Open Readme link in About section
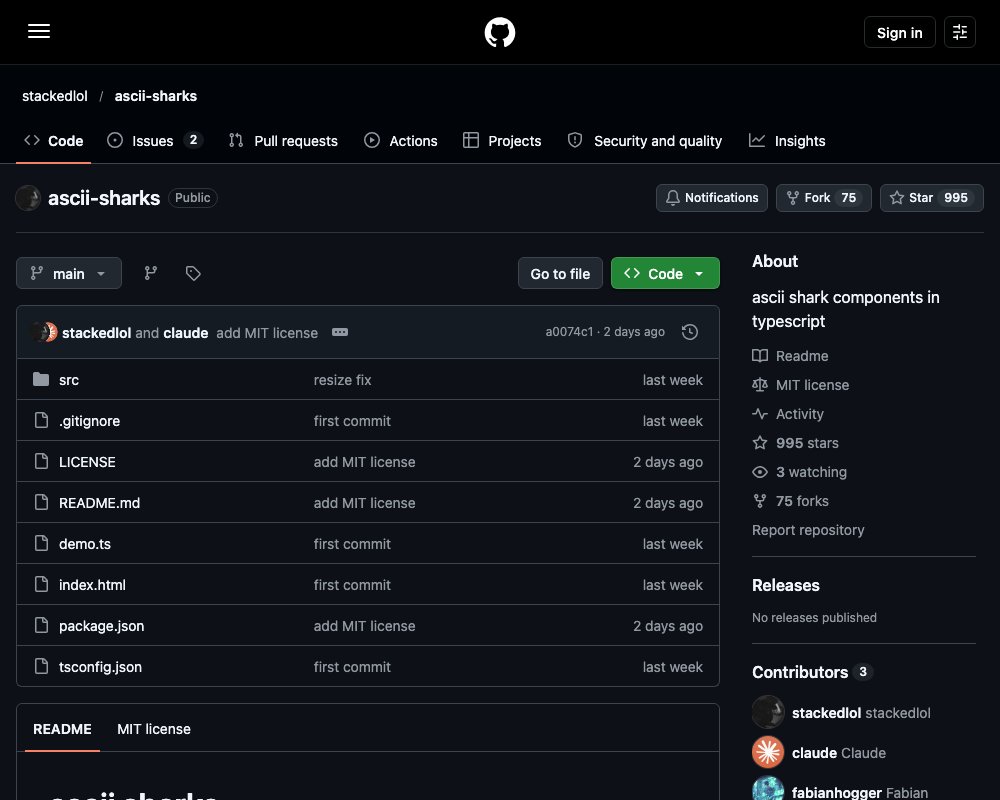1000x800 pixels. (x=790, y=355)
